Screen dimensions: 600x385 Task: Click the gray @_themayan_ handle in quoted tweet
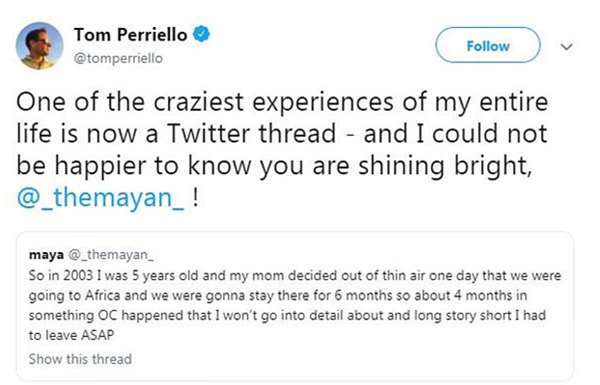(111, 255)
